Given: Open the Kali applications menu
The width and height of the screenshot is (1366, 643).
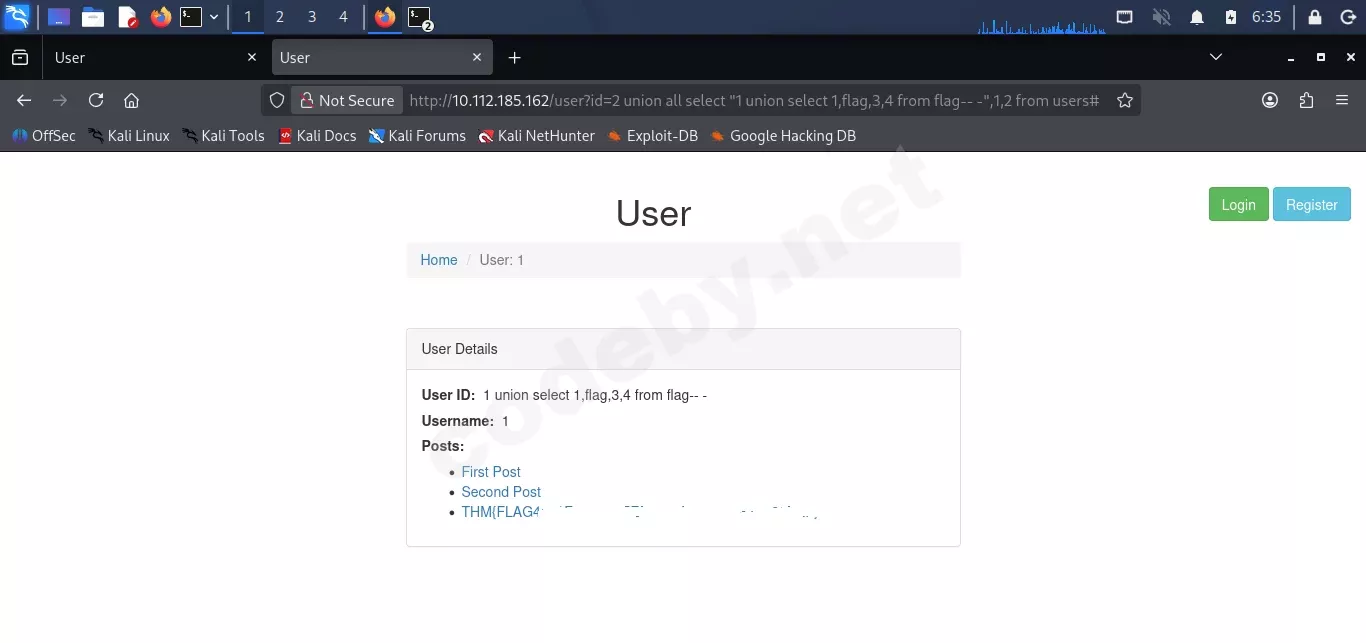Looking at the screenshot, I should pyautogui.click(x=17, y=17).
